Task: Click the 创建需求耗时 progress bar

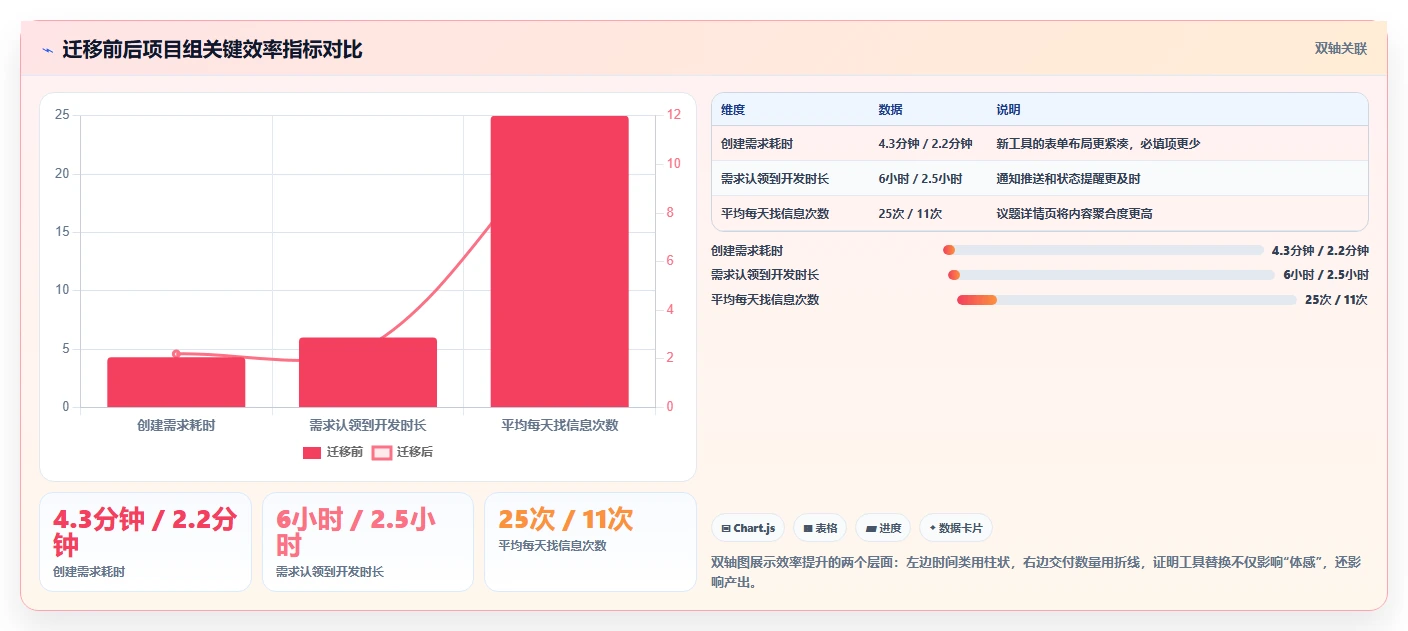Action: (x=1103, y=251)
